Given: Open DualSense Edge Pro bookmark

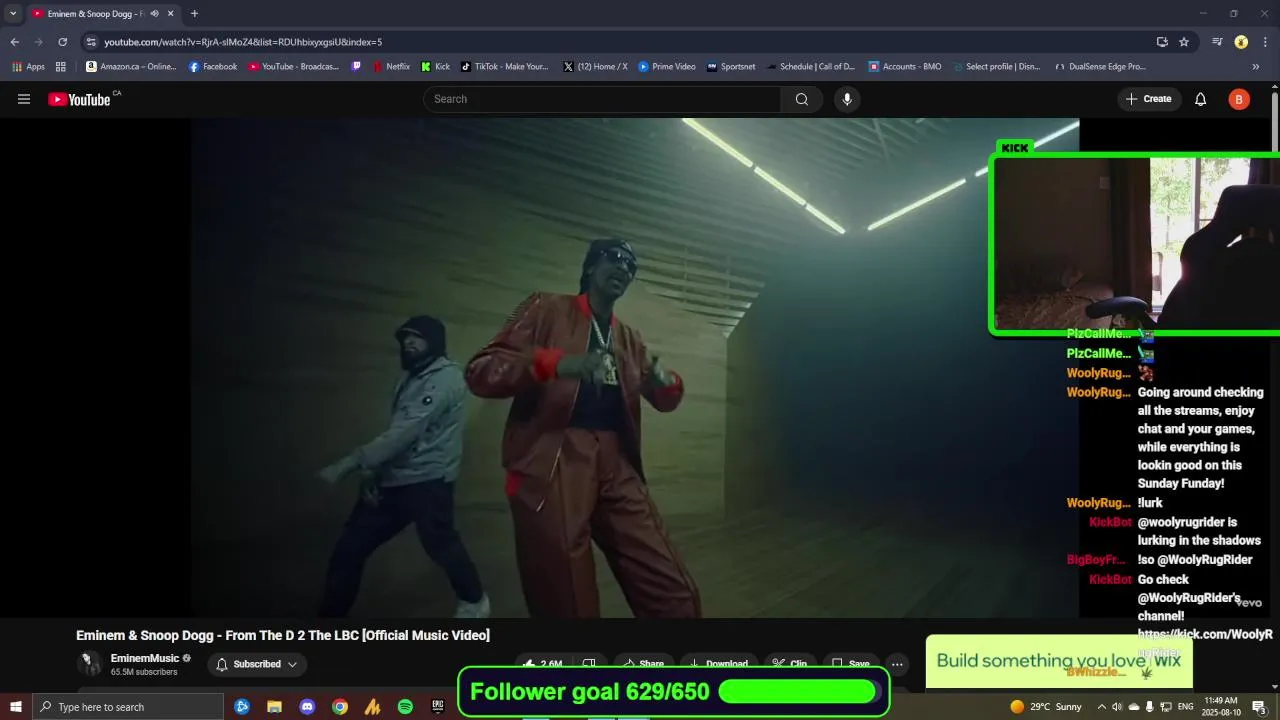Looking at the screenshot, I should click(1101, 67).
